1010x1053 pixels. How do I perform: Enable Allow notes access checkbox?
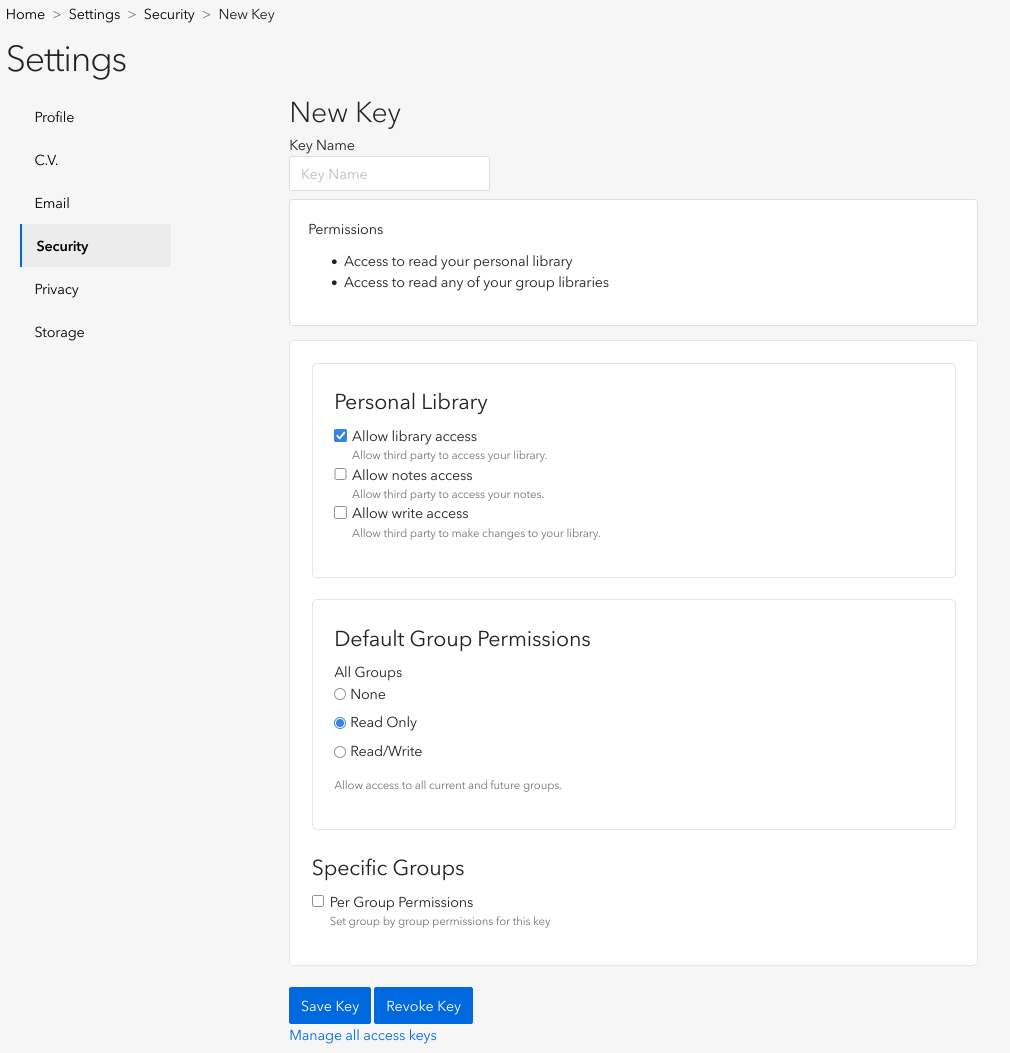(341, 475)
